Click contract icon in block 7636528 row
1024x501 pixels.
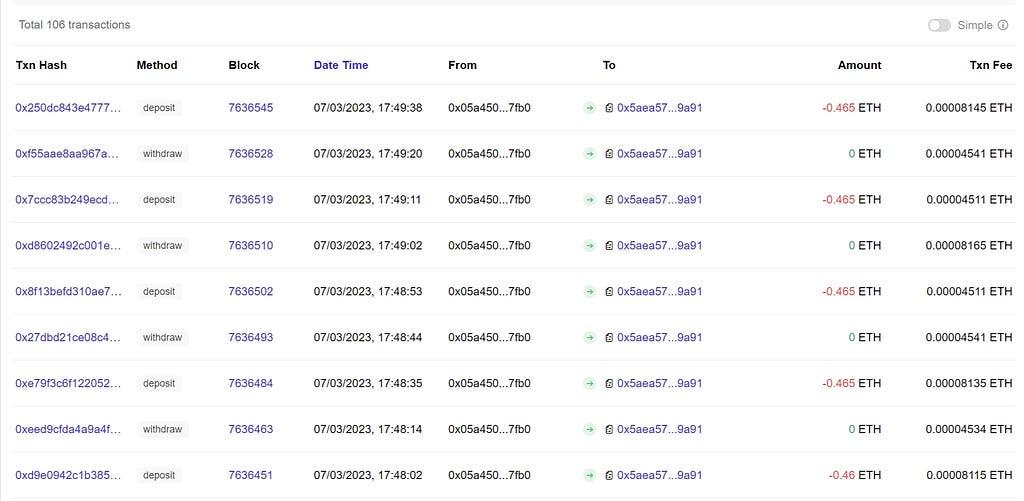coord(609,154)
